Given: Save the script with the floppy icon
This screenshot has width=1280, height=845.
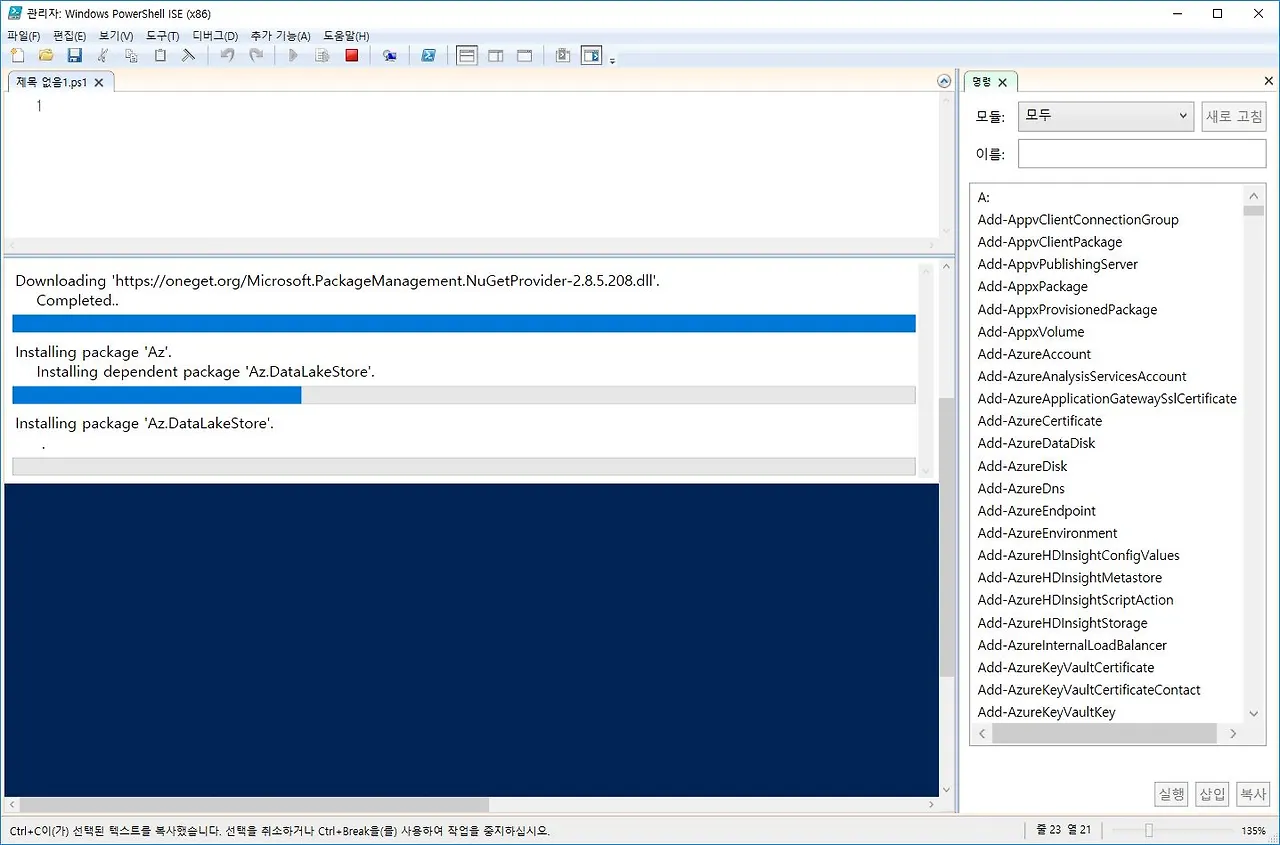Looking at the screenshot, I should coord(75,56).
